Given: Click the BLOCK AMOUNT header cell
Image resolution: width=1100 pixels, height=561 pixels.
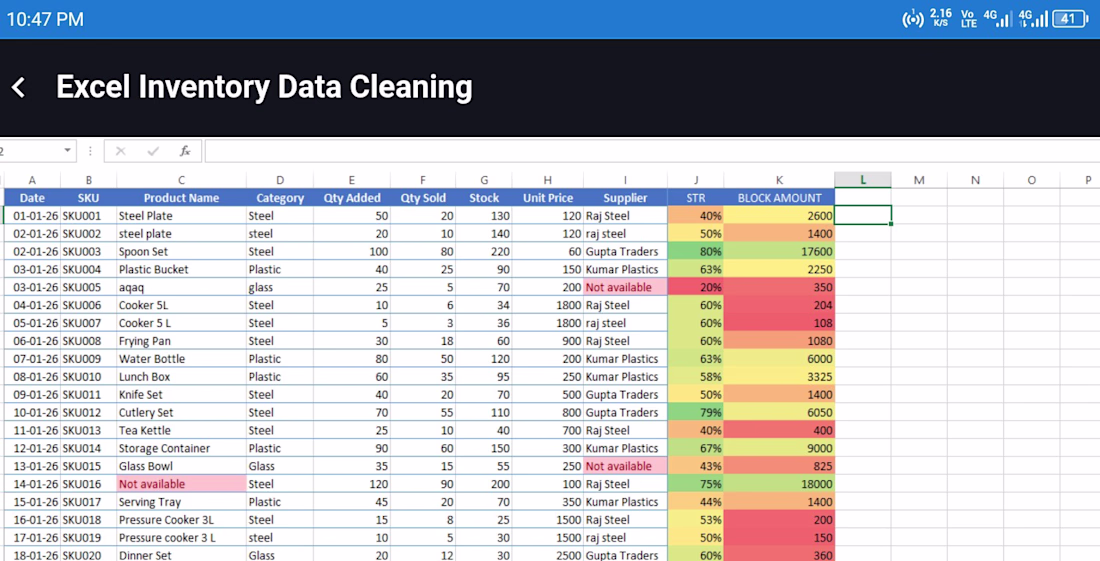Looking at the screenshot, I should pyautogui.click(x=779, y=198).
